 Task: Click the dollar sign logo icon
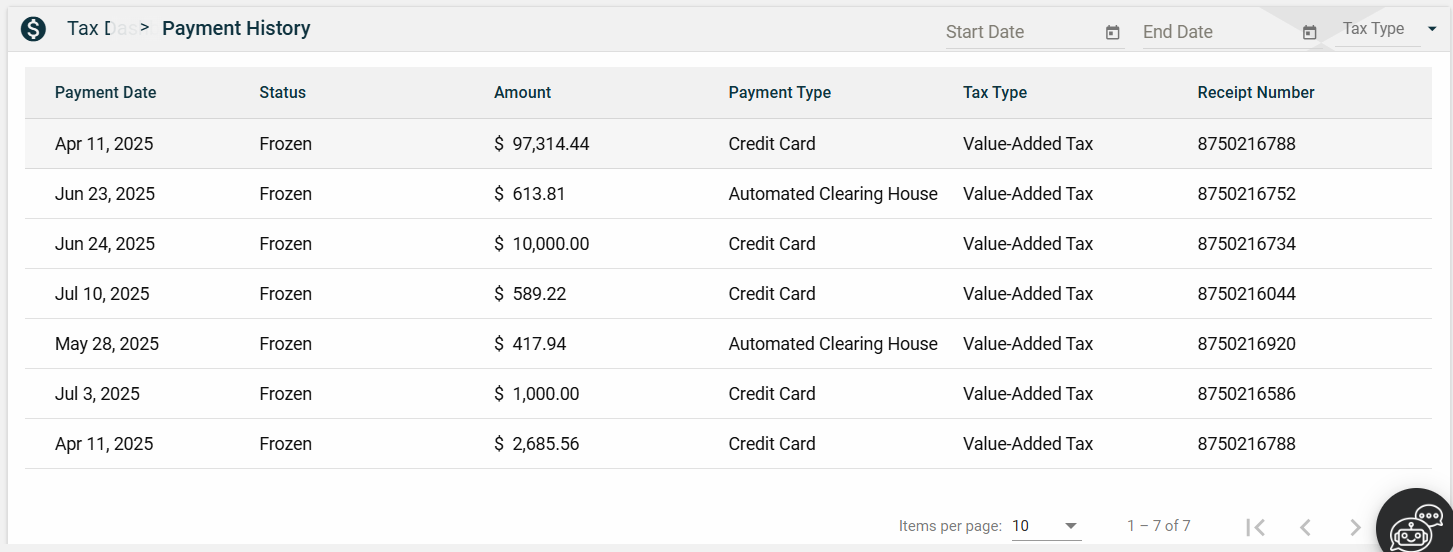point(33,29)
